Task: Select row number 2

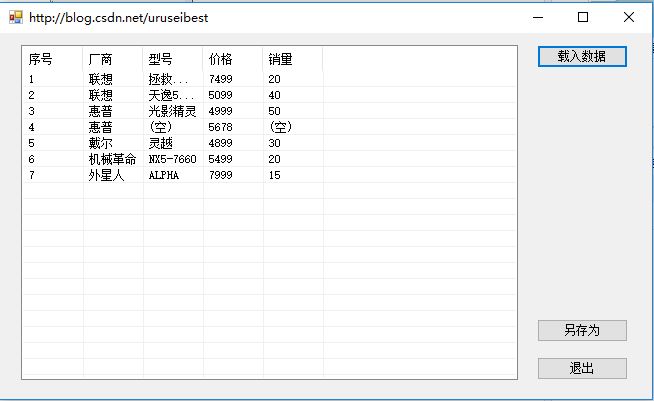Action: [x=31, y=95]
